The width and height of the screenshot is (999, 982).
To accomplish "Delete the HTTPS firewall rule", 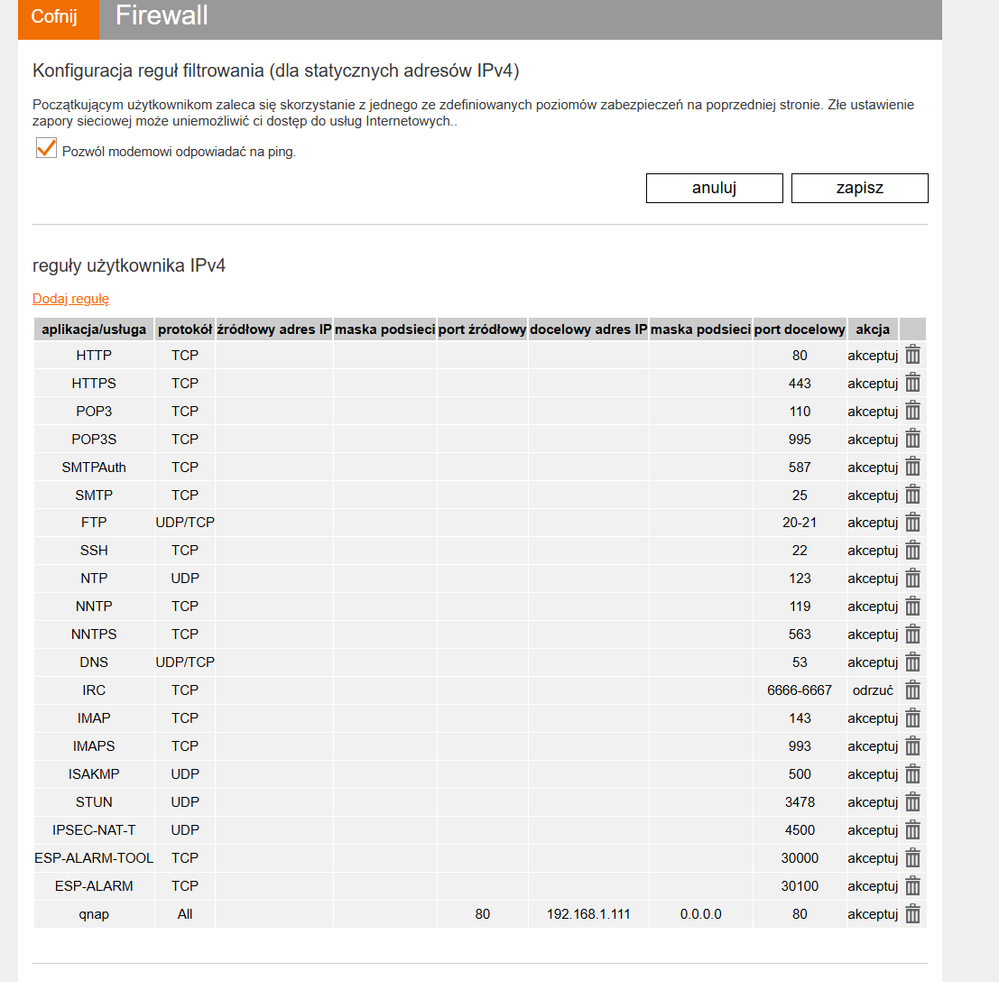I will [912, 383].
